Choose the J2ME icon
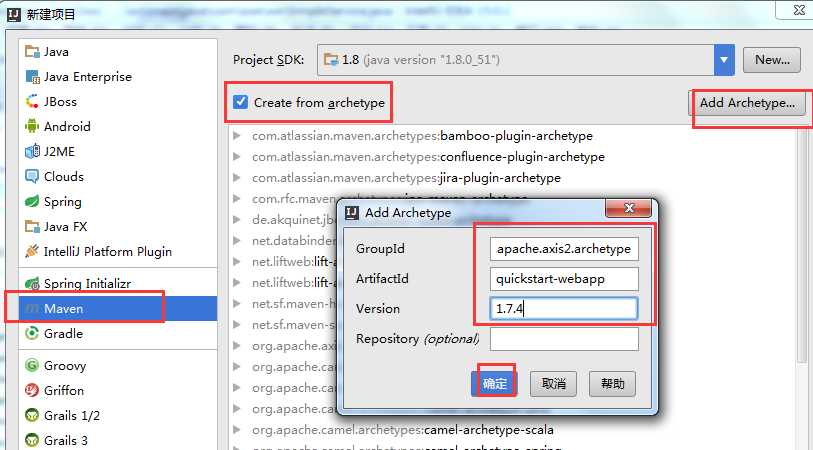This screenshot has width=813, height=450. click(32, 151)
